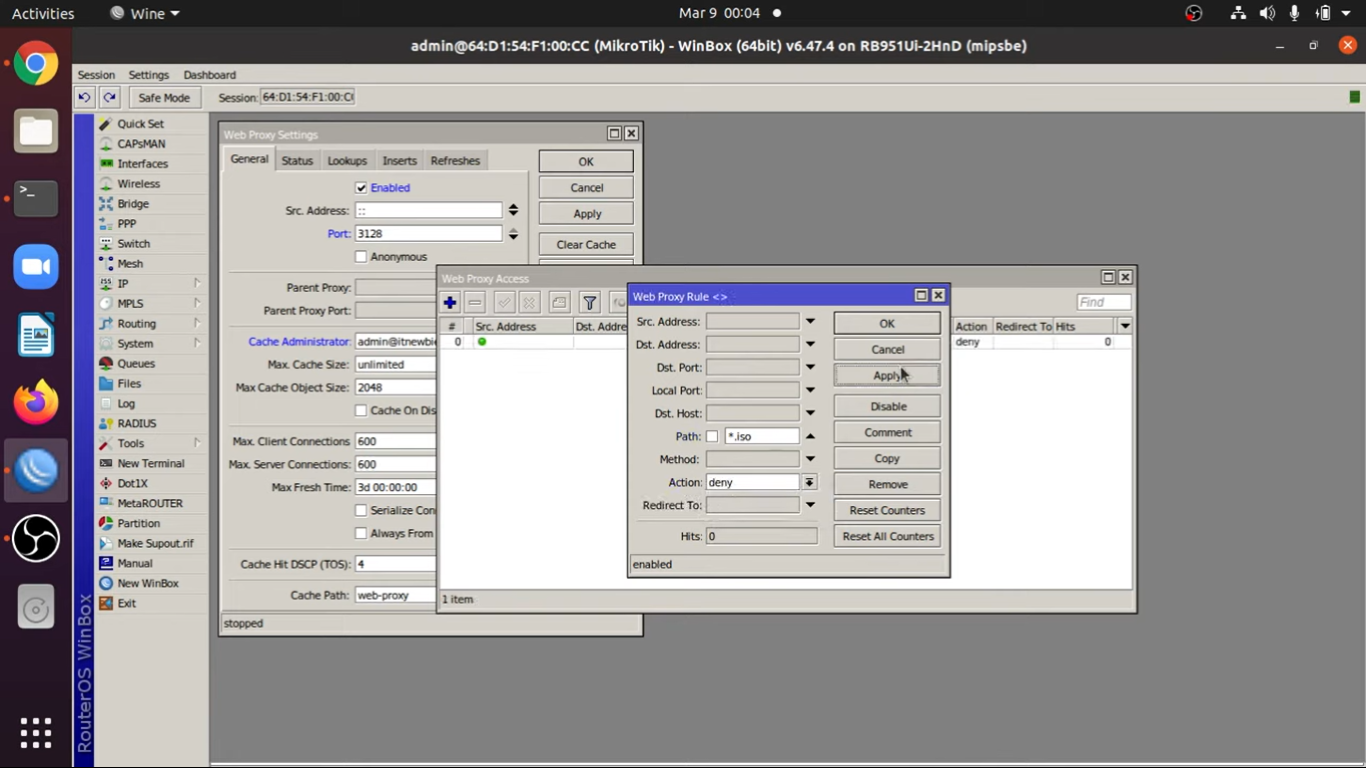Open the Dashboard menu
1366x768 pixels.
pyautogui.click(x=209, y=75)
